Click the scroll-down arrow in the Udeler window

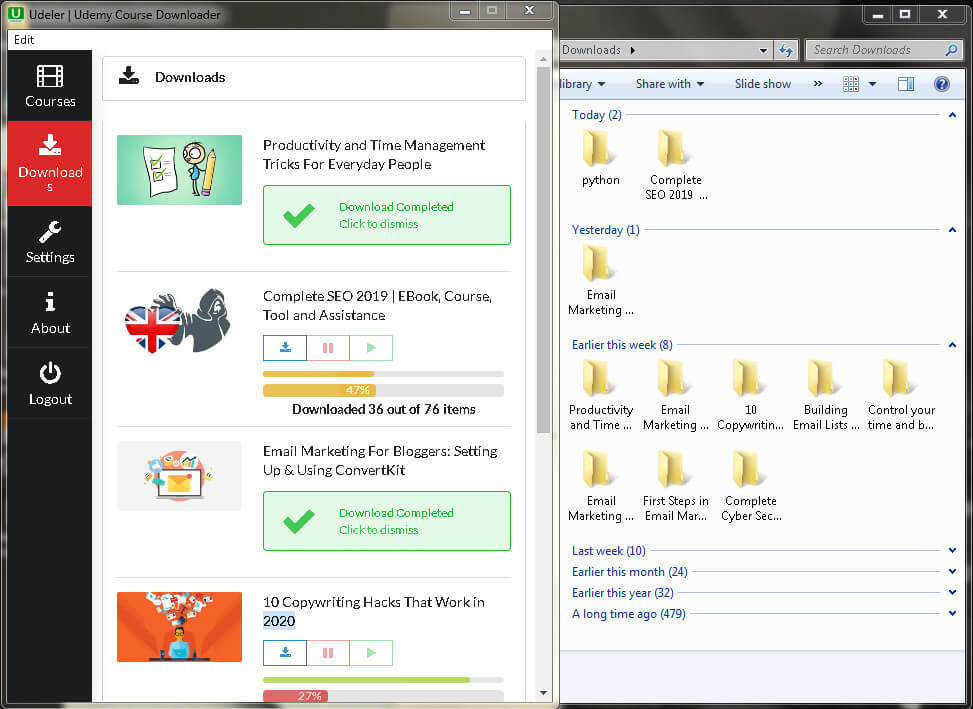coord(543,693)
